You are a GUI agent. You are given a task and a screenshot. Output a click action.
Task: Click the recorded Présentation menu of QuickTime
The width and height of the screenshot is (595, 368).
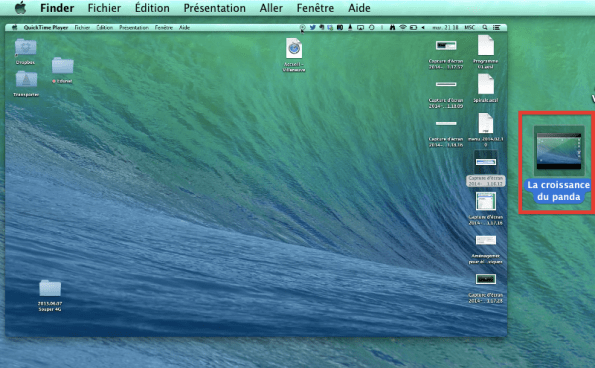click(134, 28)
